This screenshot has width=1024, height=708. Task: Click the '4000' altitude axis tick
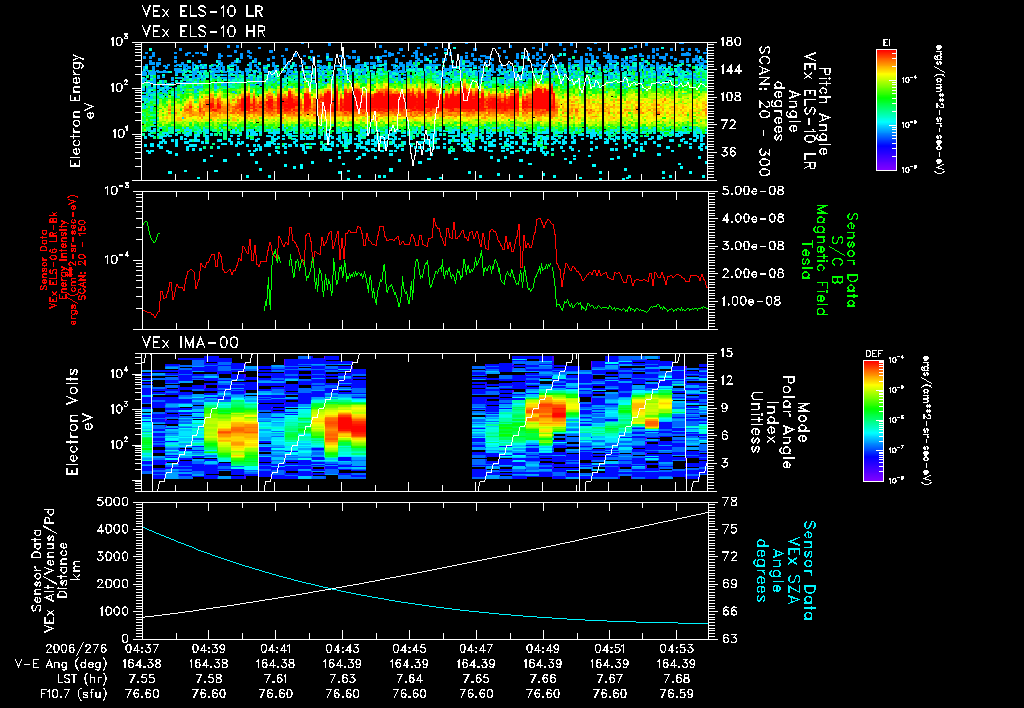tap(112, 529)
